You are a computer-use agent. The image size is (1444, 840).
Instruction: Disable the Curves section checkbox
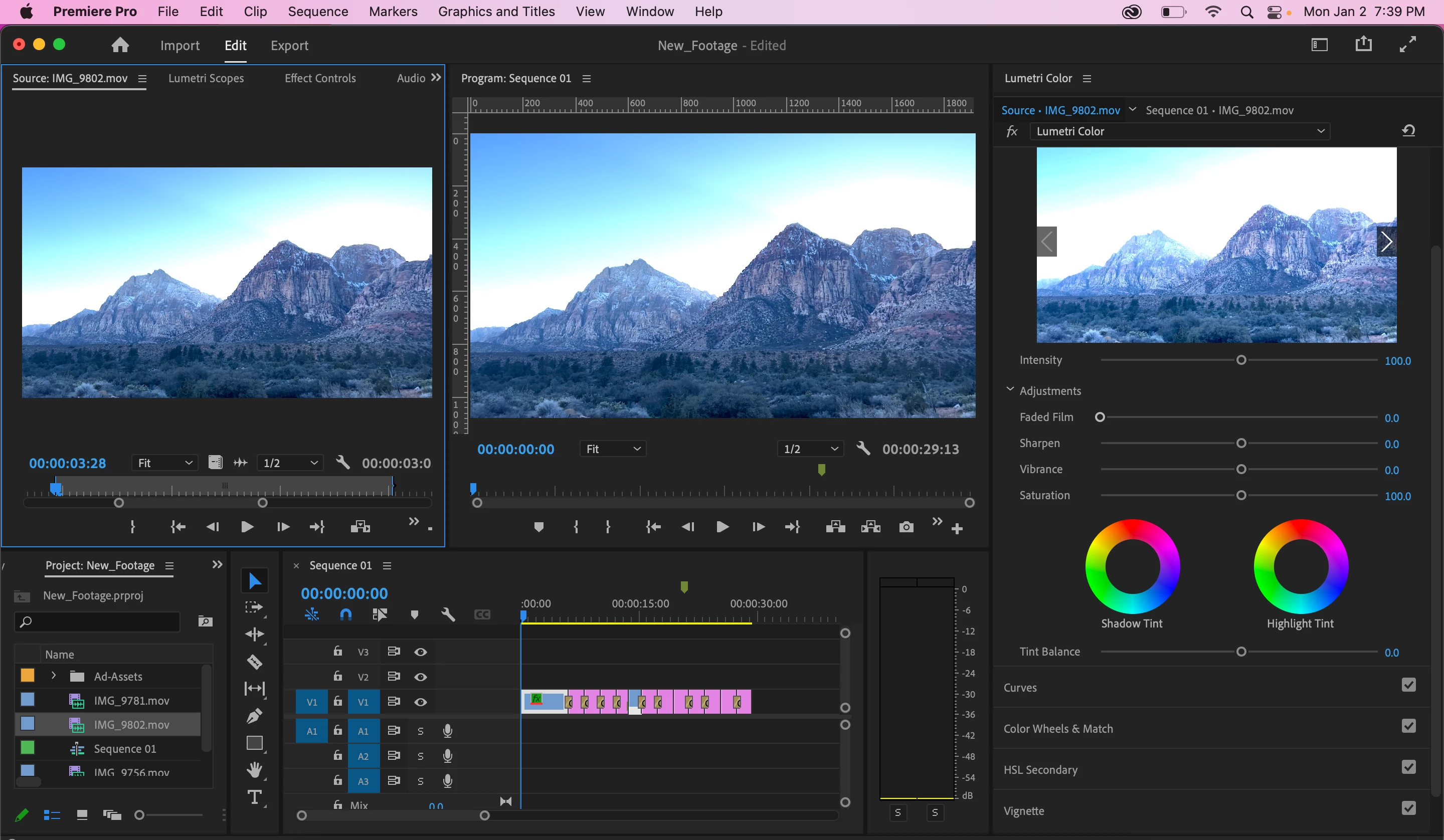(x=1408, y=685)
